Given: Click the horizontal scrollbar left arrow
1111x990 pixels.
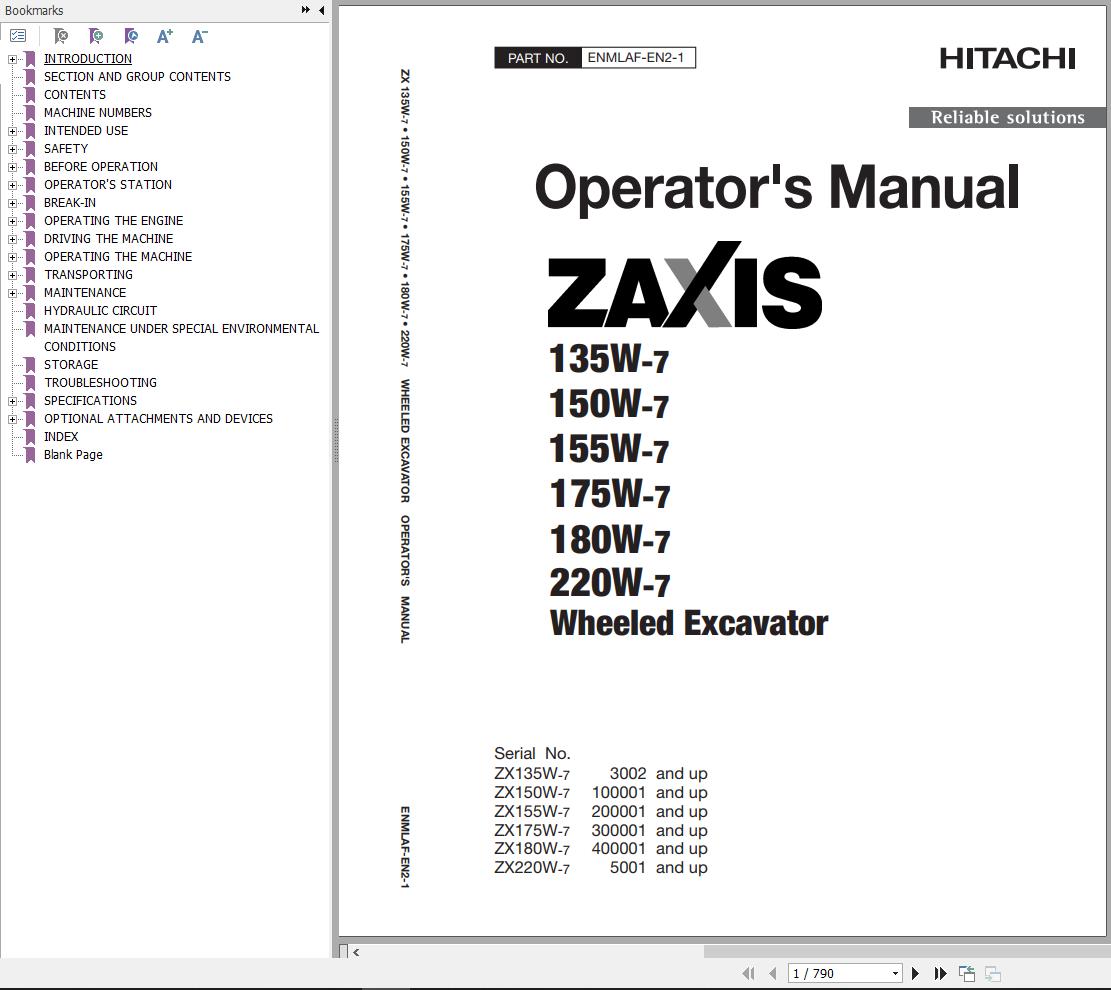Looking at the screenshot, I should pyautogui.click(x=356, y=952).
